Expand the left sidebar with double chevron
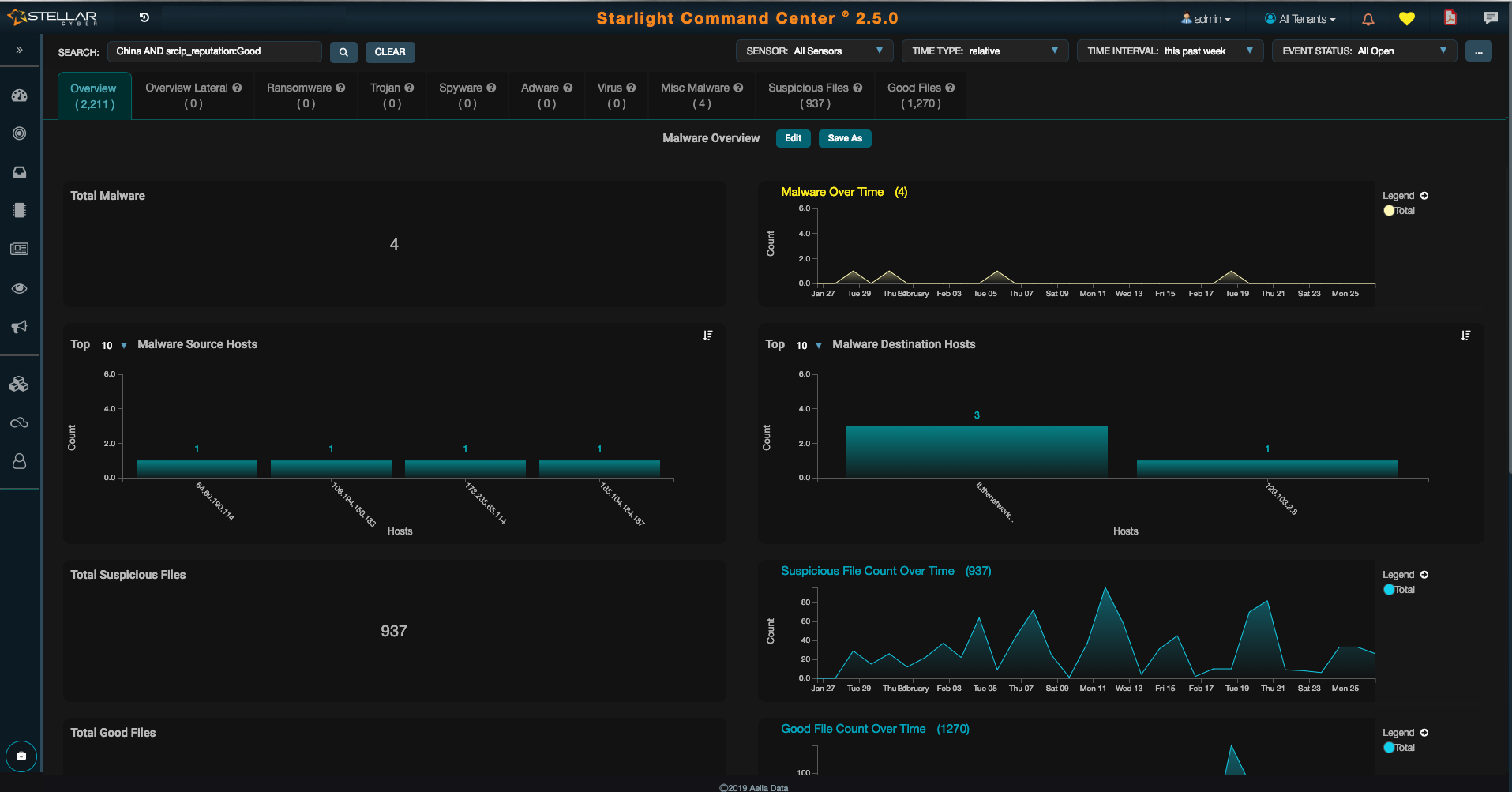1512x792 pixels. point(19,51)
